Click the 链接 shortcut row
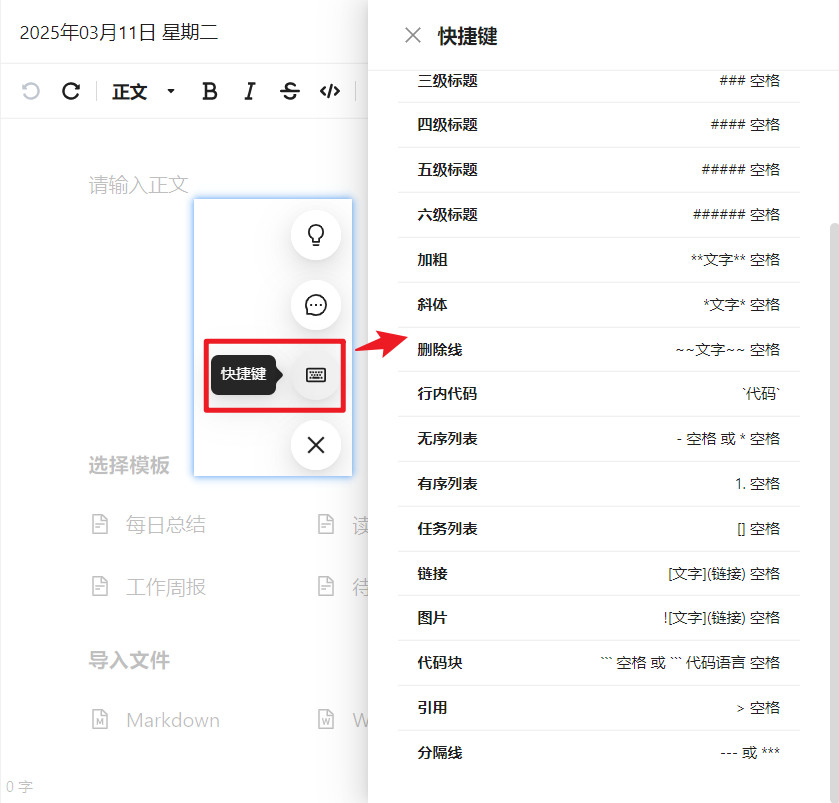Image resolution: width=839 pixels, height=803 pixels. point(599,574)
